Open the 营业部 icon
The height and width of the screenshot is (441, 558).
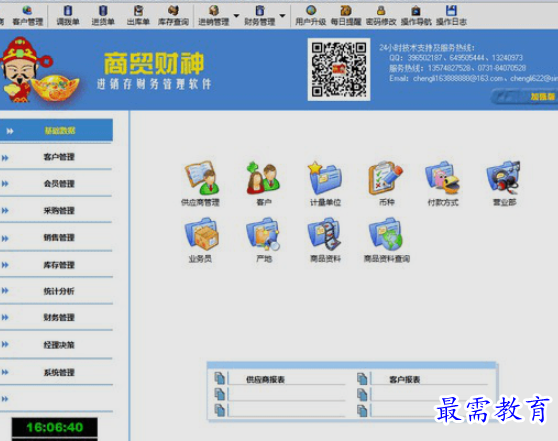pos(504,183)
